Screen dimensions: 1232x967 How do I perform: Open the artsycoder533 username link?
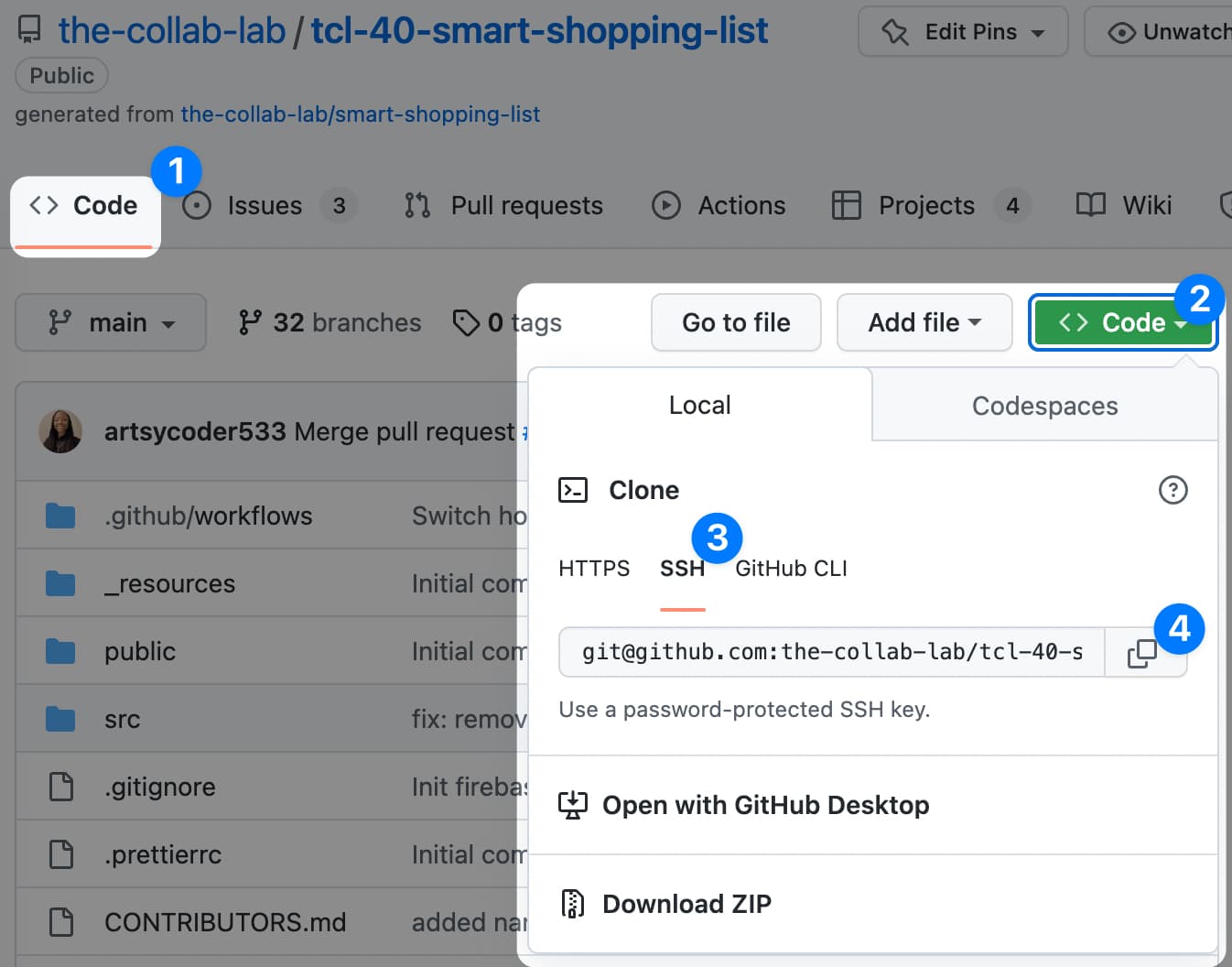coord(195,431)
